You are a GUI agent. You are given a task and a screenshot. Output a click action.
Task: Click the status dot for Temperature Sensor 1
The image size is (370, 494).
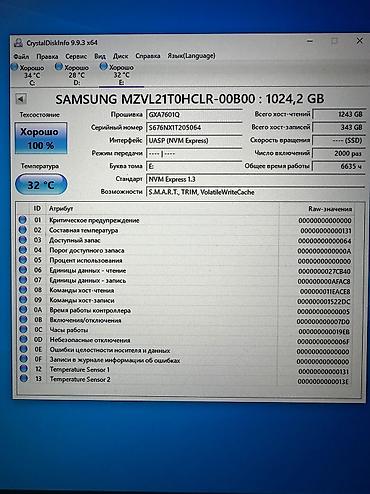click(24, 368)
